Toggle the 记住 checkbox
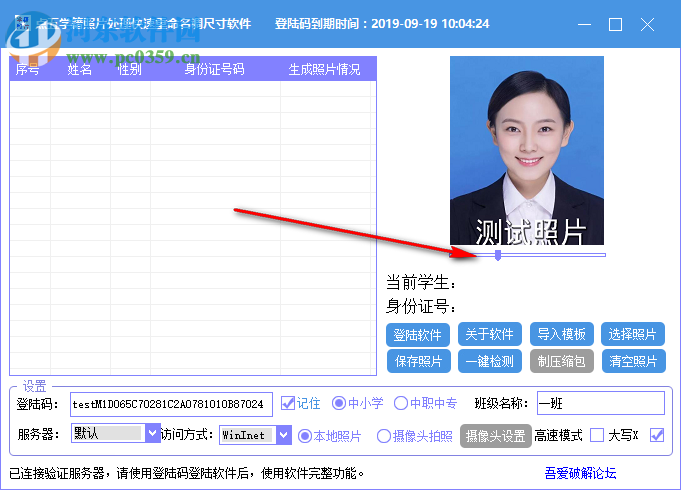The image size is (681, 490). click(x=288, y=403)
